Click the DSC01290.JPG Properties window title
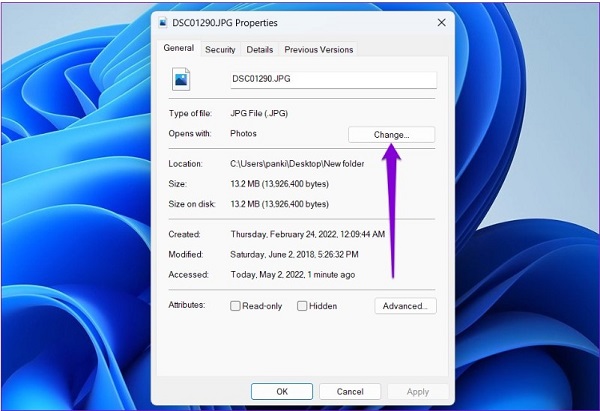Image resolution: width=600 pixels, height=411 pixels. 225,23
